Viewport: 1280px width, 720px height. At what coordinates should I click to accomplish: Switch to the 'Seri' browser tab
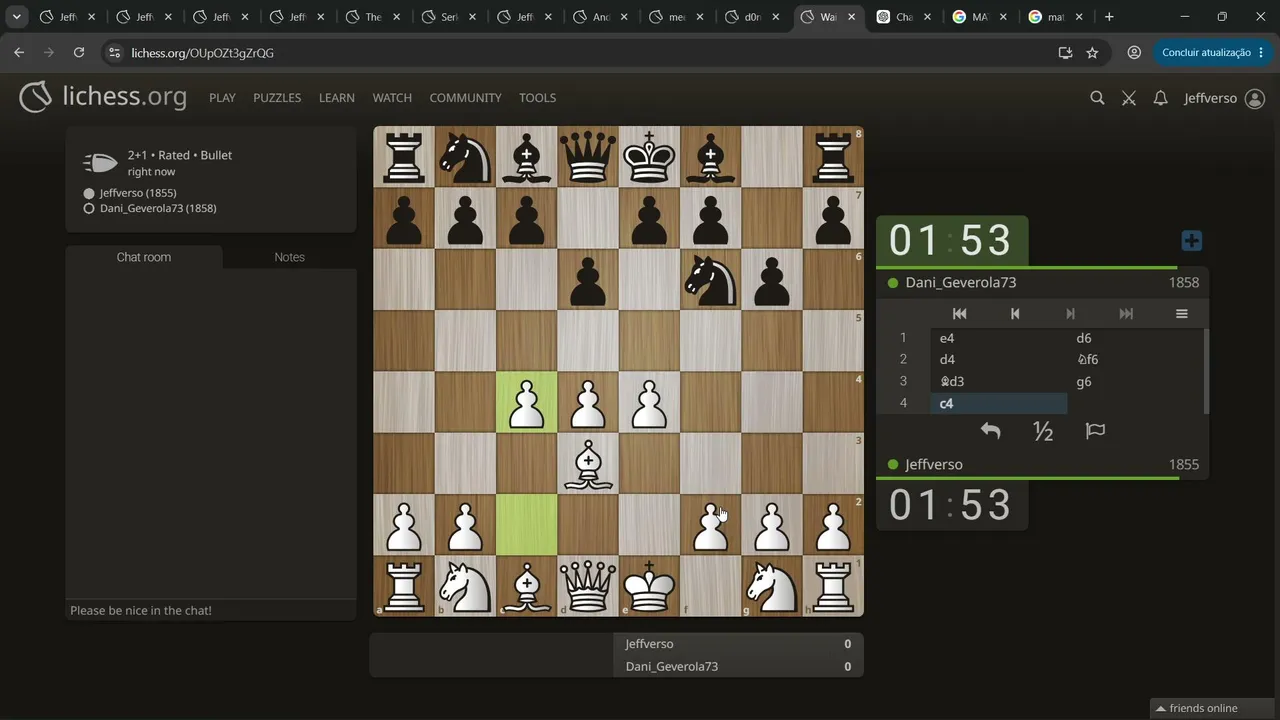pos(449,17)
